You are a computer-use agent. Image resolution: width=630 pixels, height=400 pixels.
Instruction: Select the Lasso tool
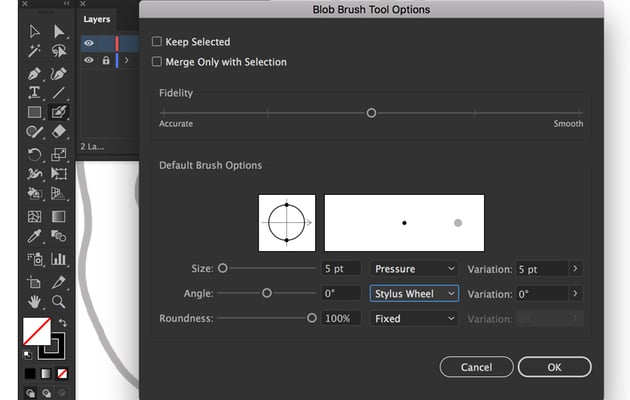point(59,51)
